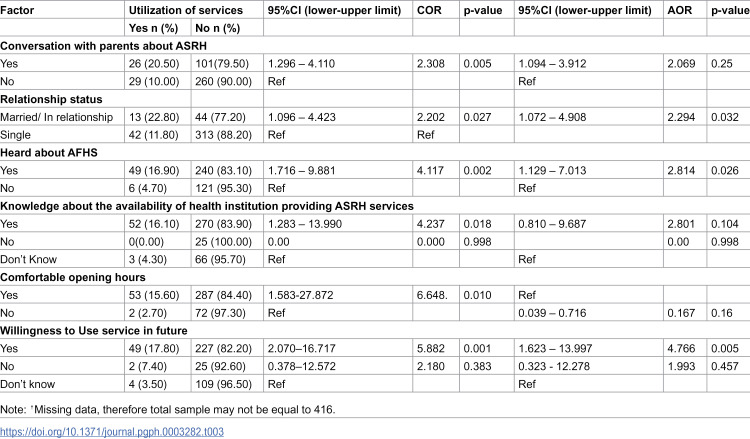Click the Married/ In relationship cell
Viewport: 750px width, 439px height.
[x=56, y=117]
